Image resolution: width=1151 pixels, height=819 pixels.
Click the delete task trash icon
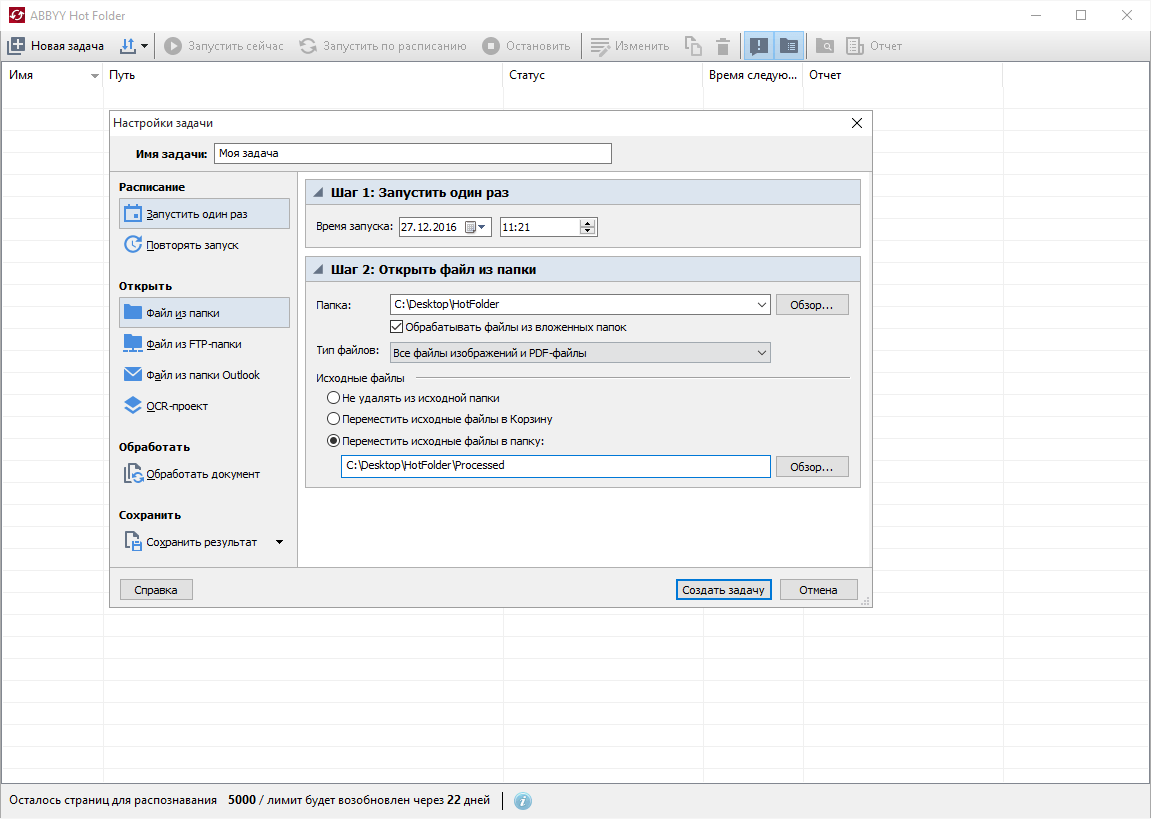tap(723, 46)
